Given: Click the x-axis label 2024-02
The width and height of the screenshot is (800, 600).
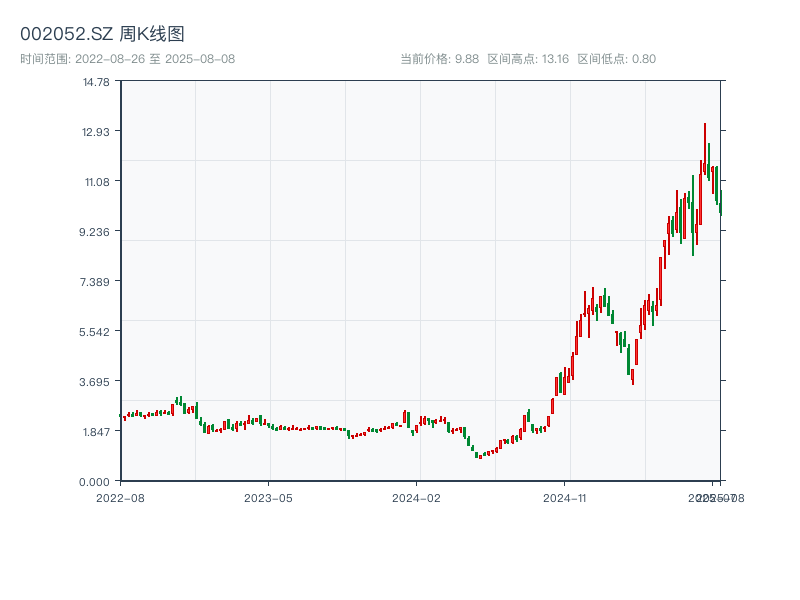Looking at the screenshot, I should (416, 498).
